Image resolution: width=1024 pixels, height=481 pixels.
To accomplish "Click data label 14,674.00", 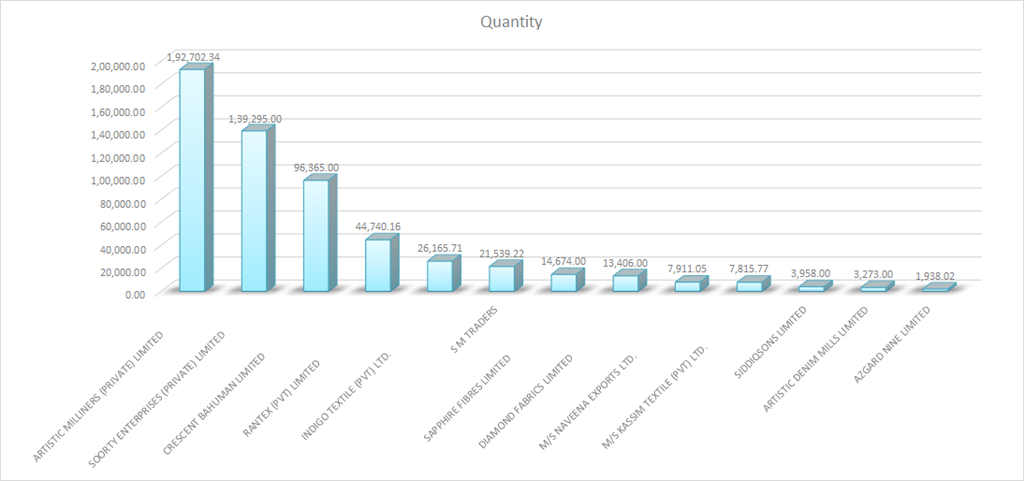I will point(564,261).
